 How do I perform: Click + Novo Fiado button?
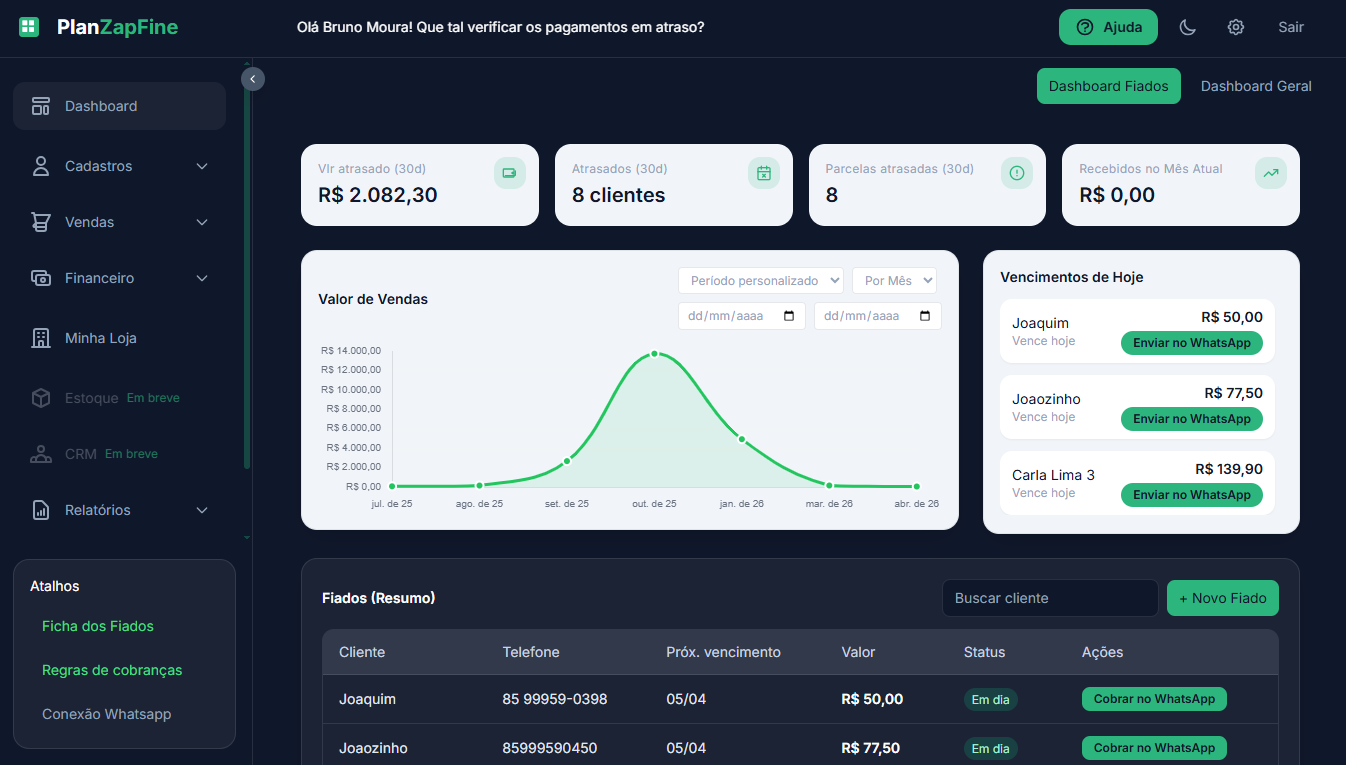coord(1222,597)
